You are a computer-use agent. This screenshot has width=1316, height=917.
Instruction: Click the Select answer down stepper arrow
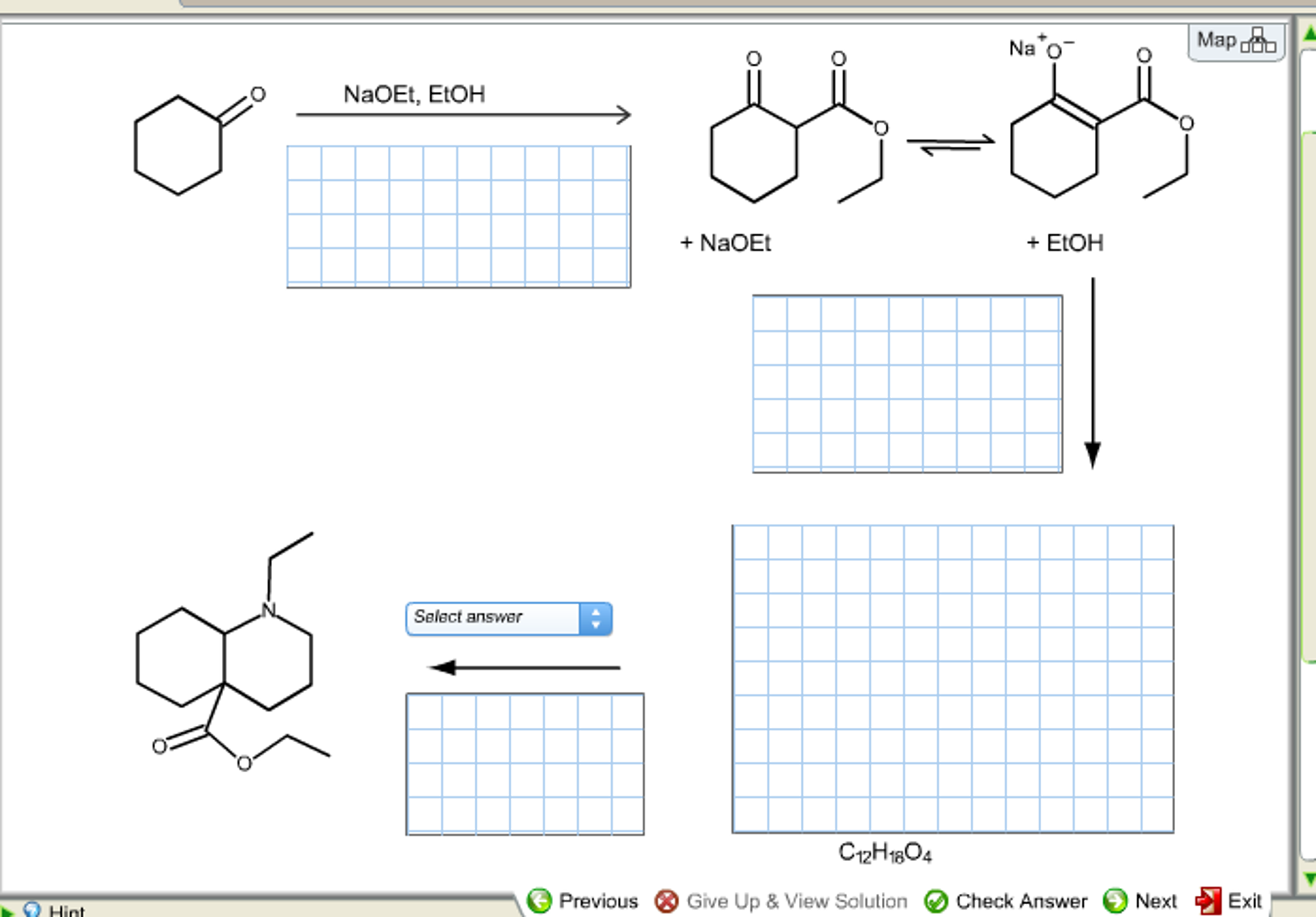[x=596, y=624]
